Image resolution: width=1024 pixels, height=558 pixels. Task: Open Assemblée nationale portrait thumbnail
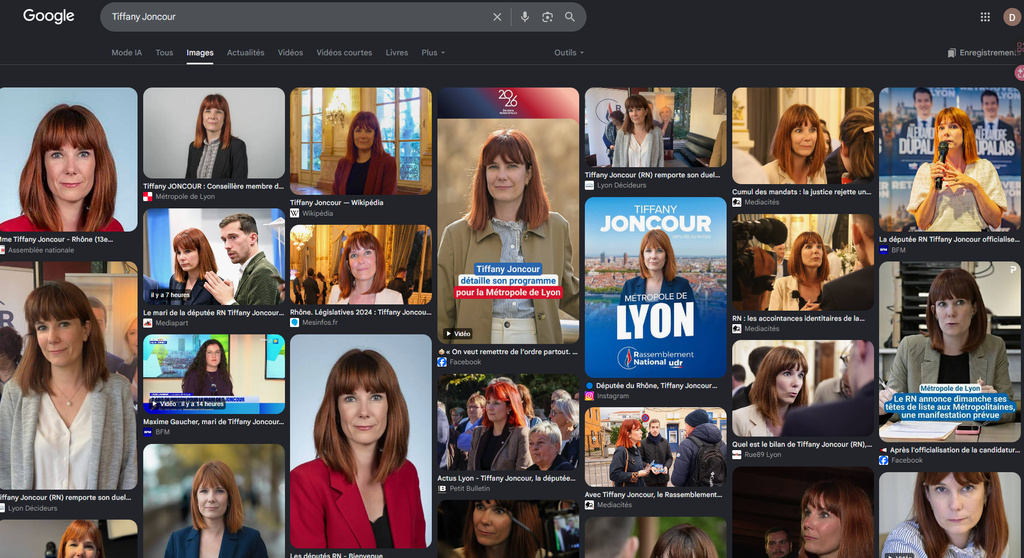coord(68,159)
